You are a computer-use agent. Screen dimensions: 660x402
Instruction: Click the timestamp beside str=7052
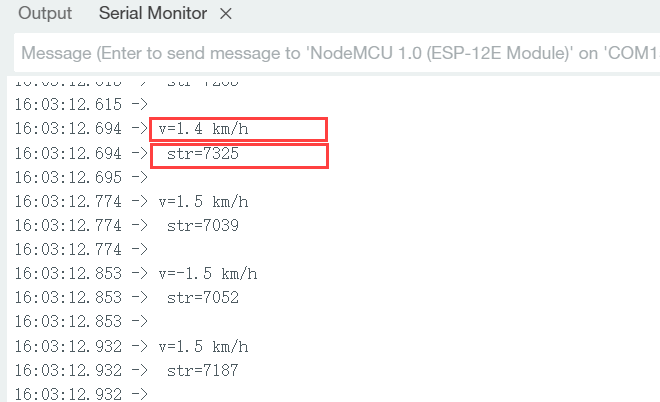[x=68, y=297]
